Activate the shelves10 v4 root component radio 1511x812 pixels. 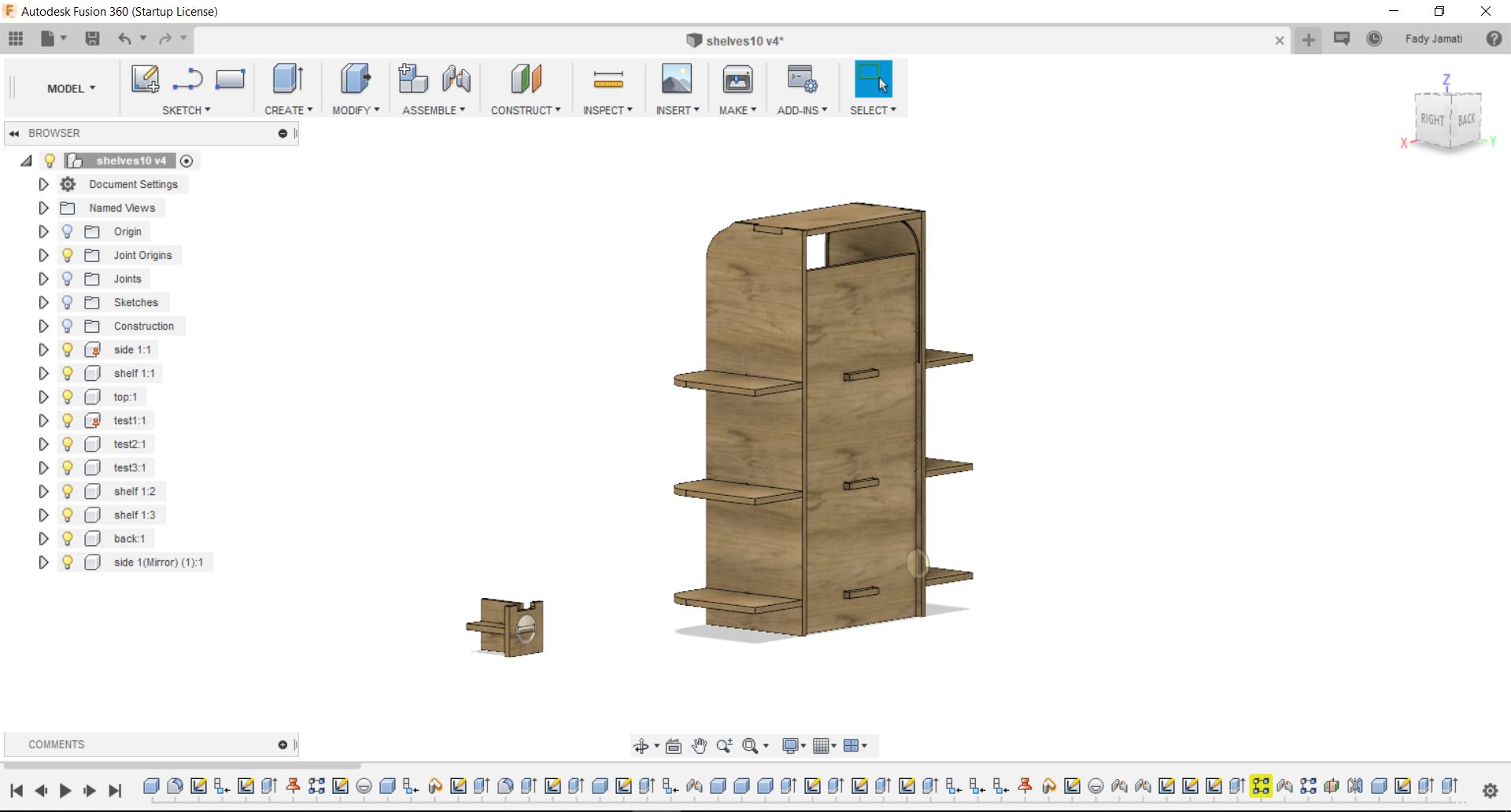coord(187,161)
